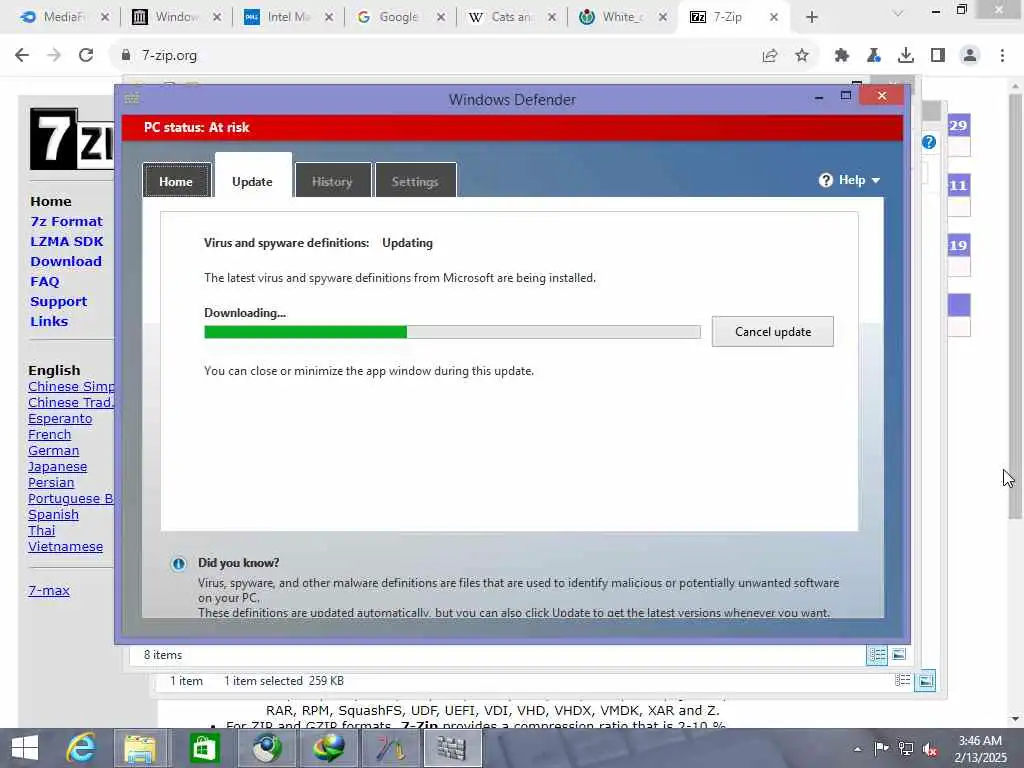Open LZMA SDK link
Screen dimensions: 1024x768
67,242
